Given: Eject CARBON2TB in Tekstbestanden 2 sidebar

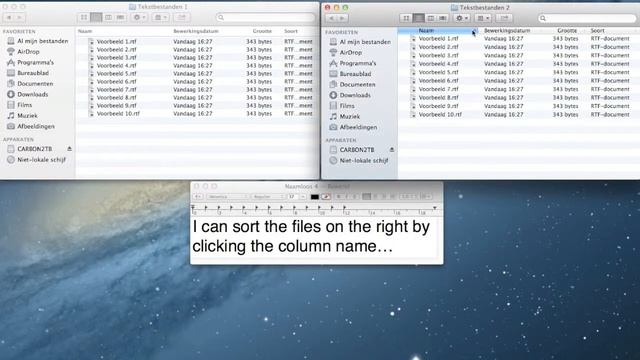Looking at the screenshot, I should click(x=392, y=150).
